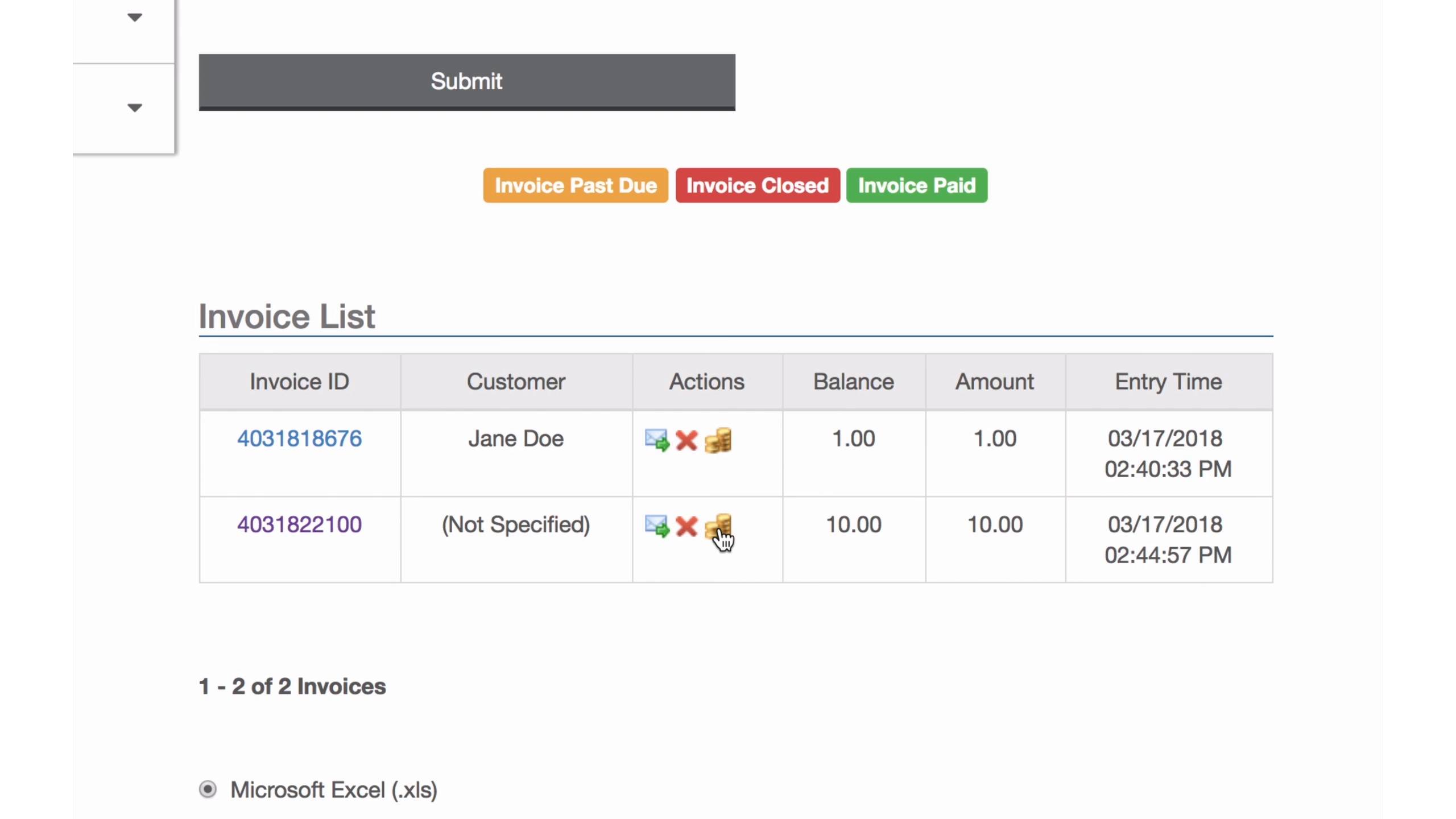Expand the lower sidebar dropdown arrow

(134, 107)
